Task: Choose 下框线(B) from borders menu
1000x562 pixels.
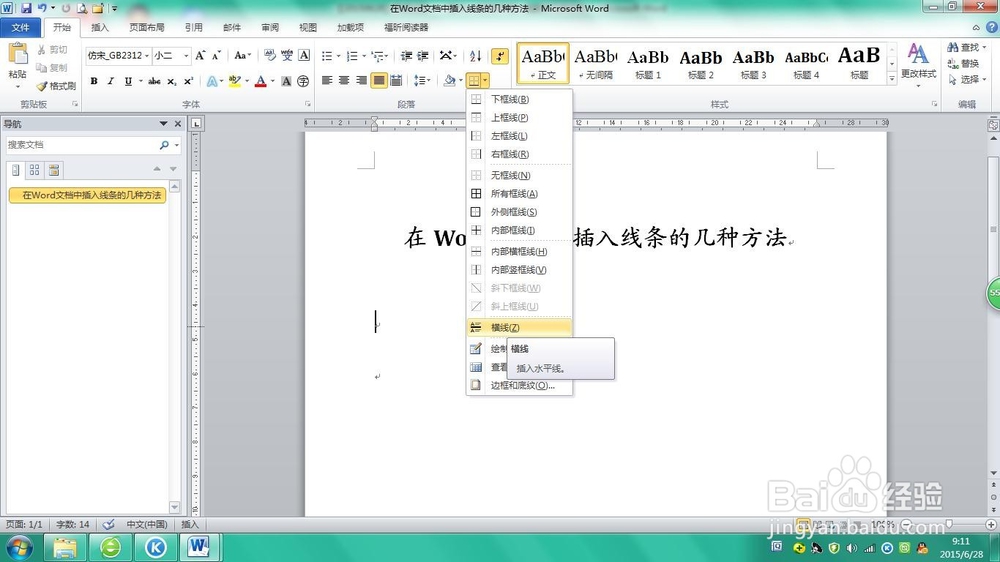Action: pos(519,99)
